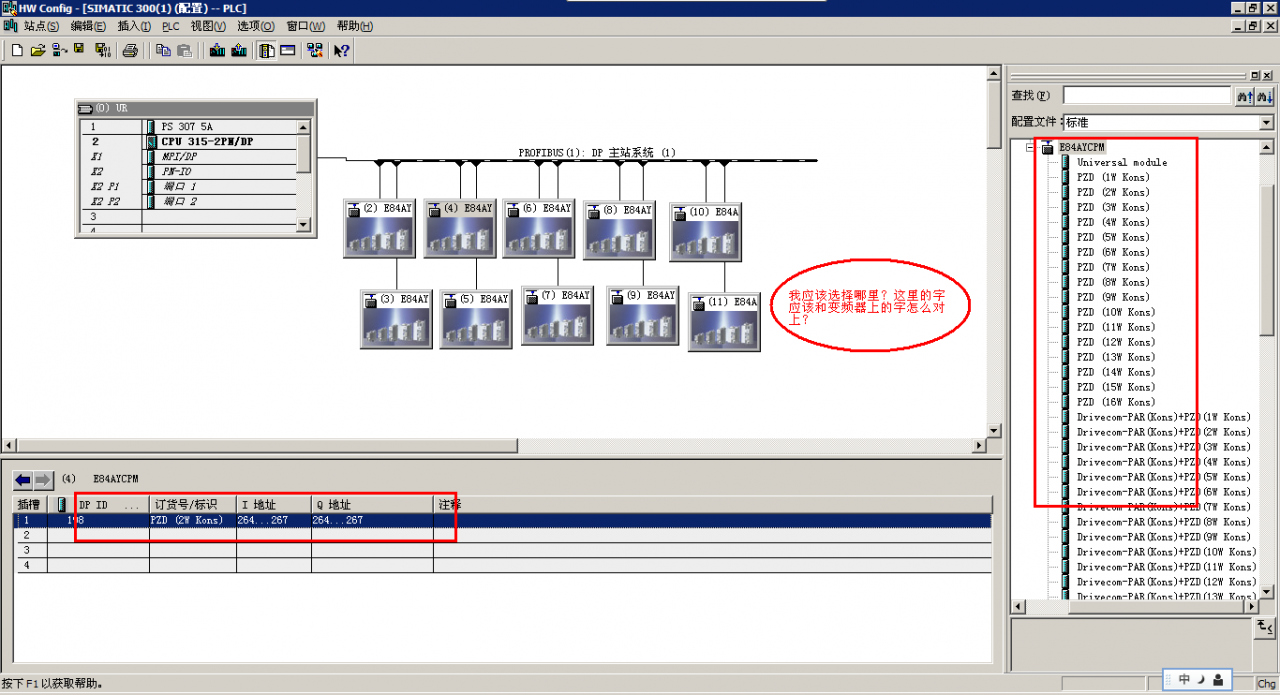Screen dimensions: 1280x695
Task: Select PZD (4W Kons) in catalog
Action: pyautogui.click(x=1113, y=222)
